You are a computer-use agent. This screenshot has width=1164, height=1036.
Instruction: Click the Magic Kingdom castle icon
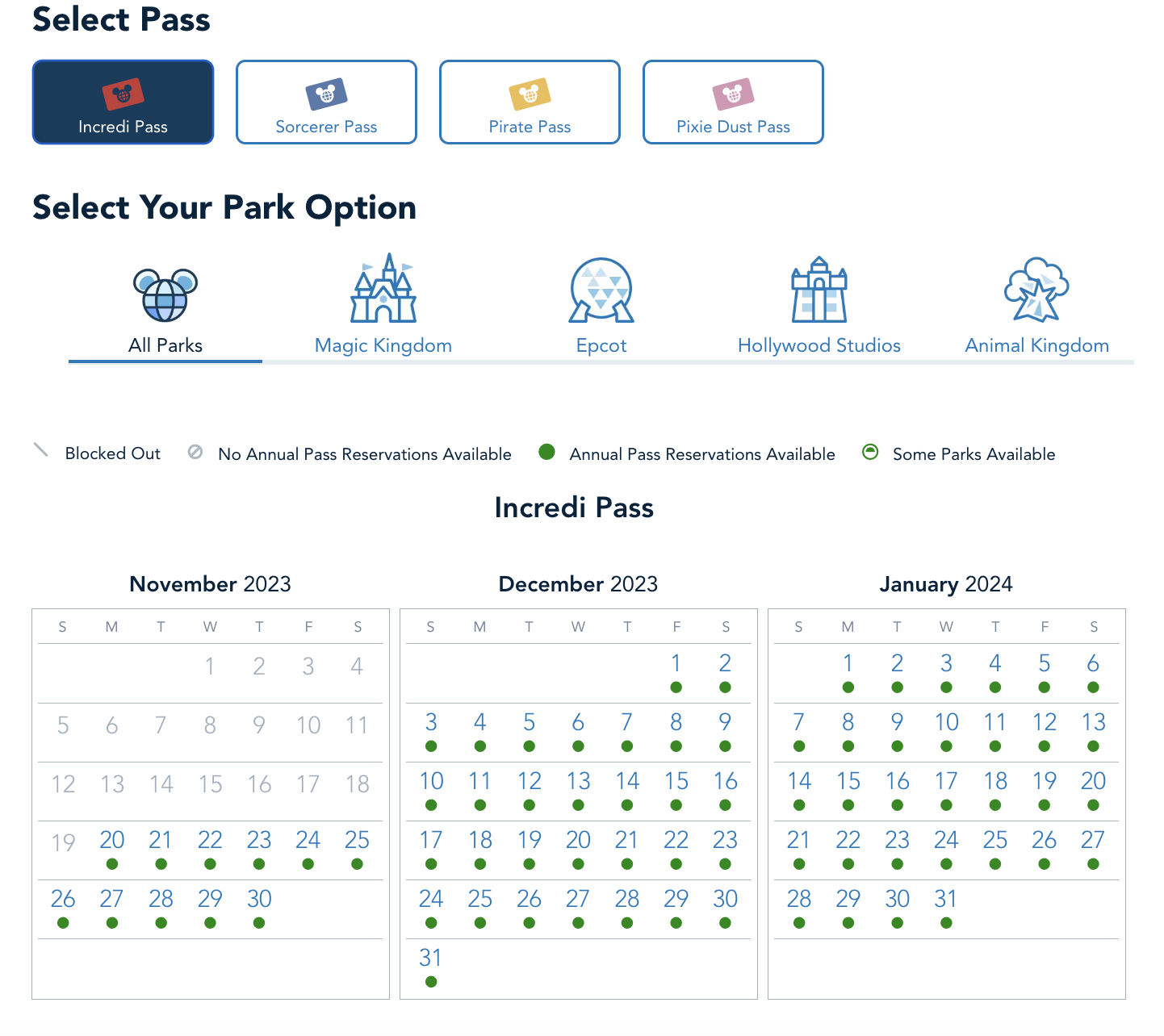click(383, 289)
